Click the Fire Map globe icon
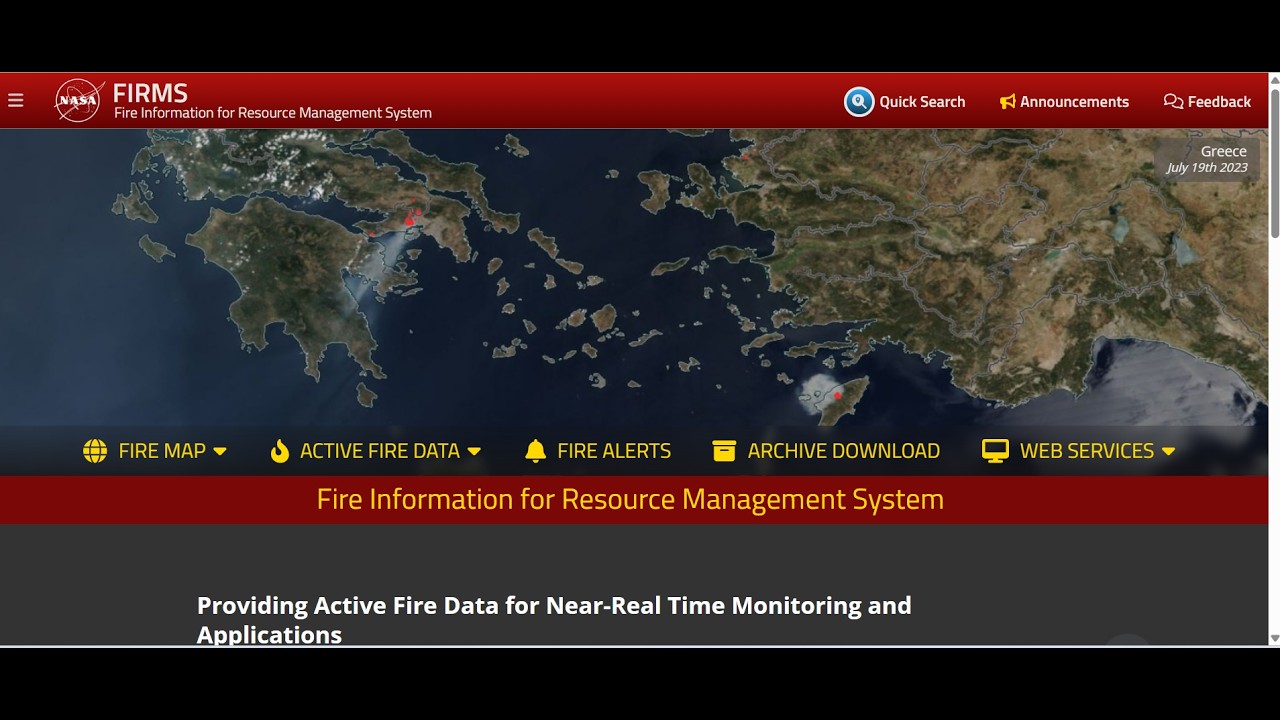 pyautogui.click(x=95, y=451)
